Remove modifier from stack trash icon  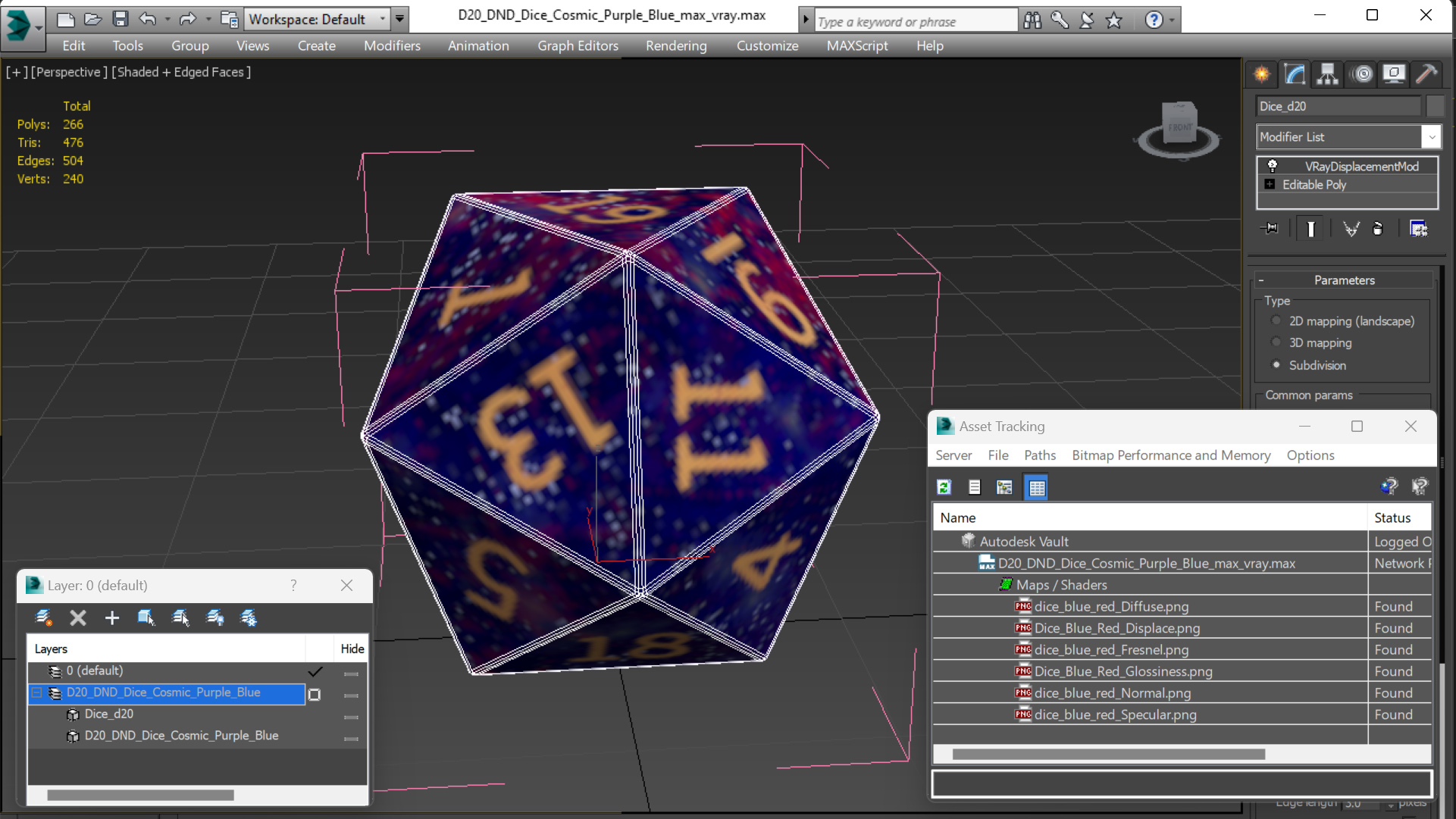tap(1378, 228)
